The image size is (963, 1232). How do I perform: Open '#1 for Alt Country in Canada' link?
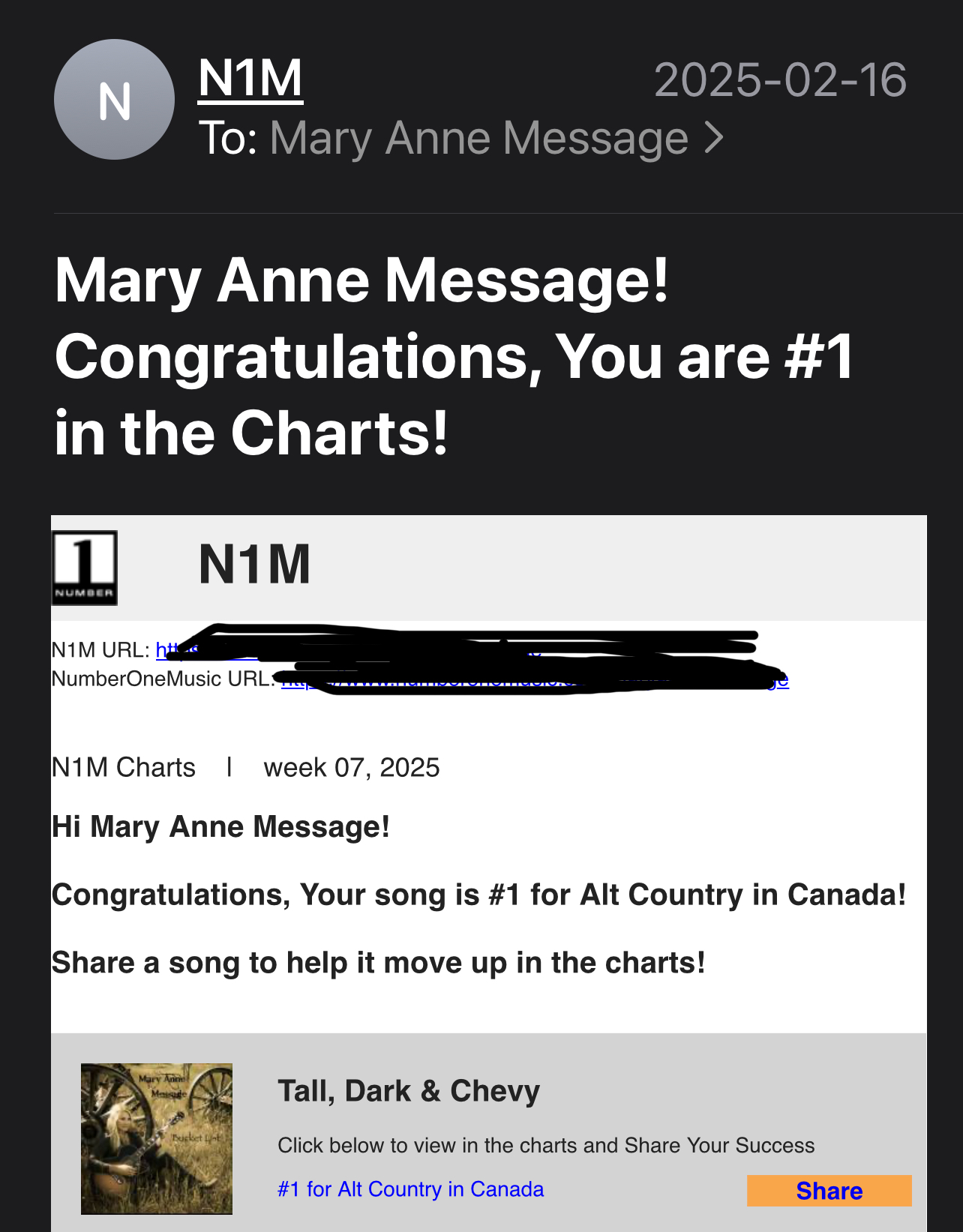(x=410, y=1189)
